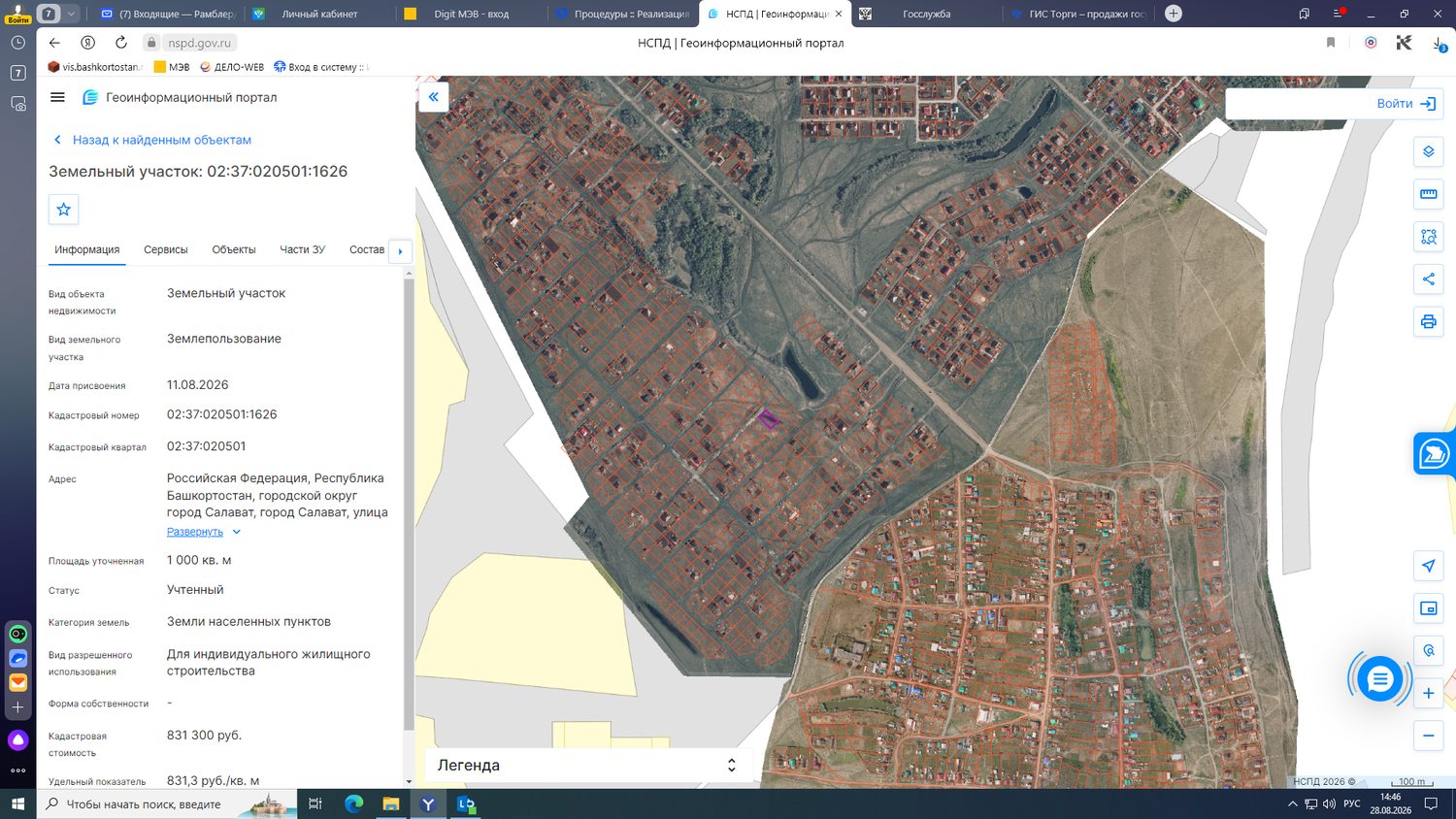Zoom in on the map
The width and height of the screenshot is (1456, 819).
tap(1428, 693)
